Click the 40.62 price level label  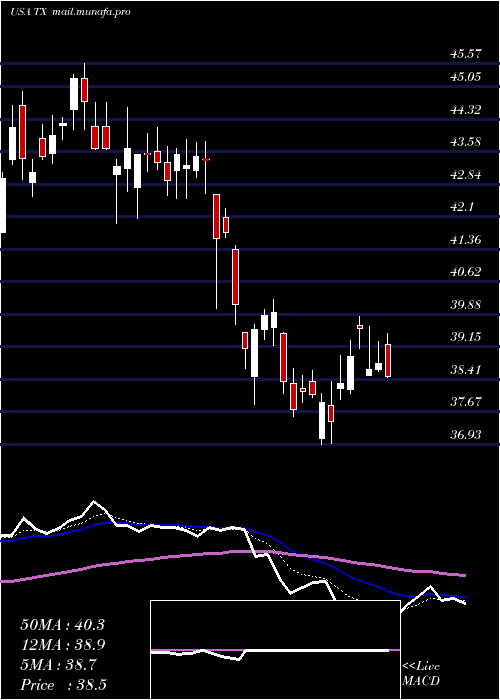tap(466, 272)
